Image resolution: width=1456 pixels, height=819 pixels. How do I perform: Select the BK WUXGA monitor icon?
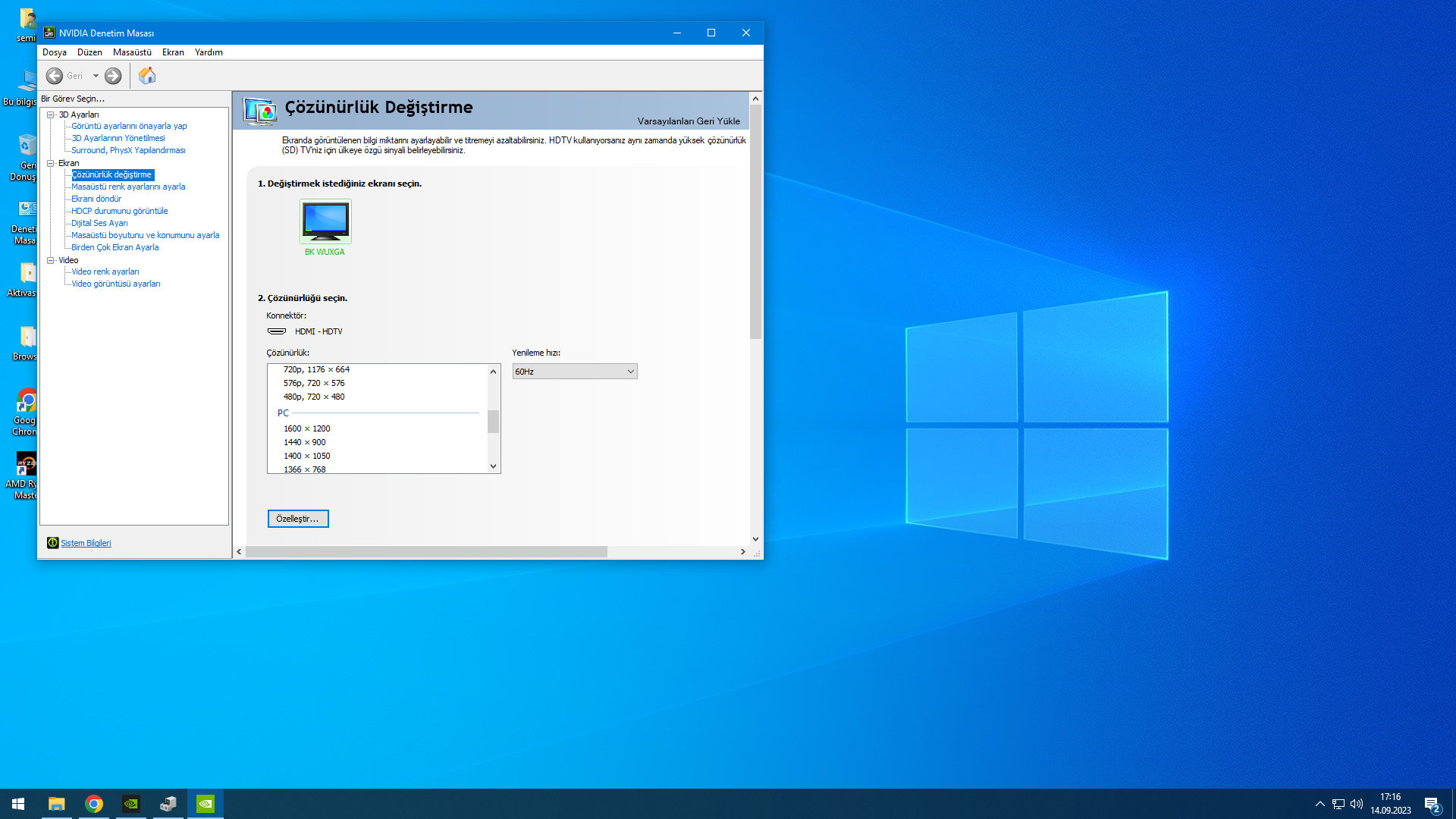click(x=325, y=221)
